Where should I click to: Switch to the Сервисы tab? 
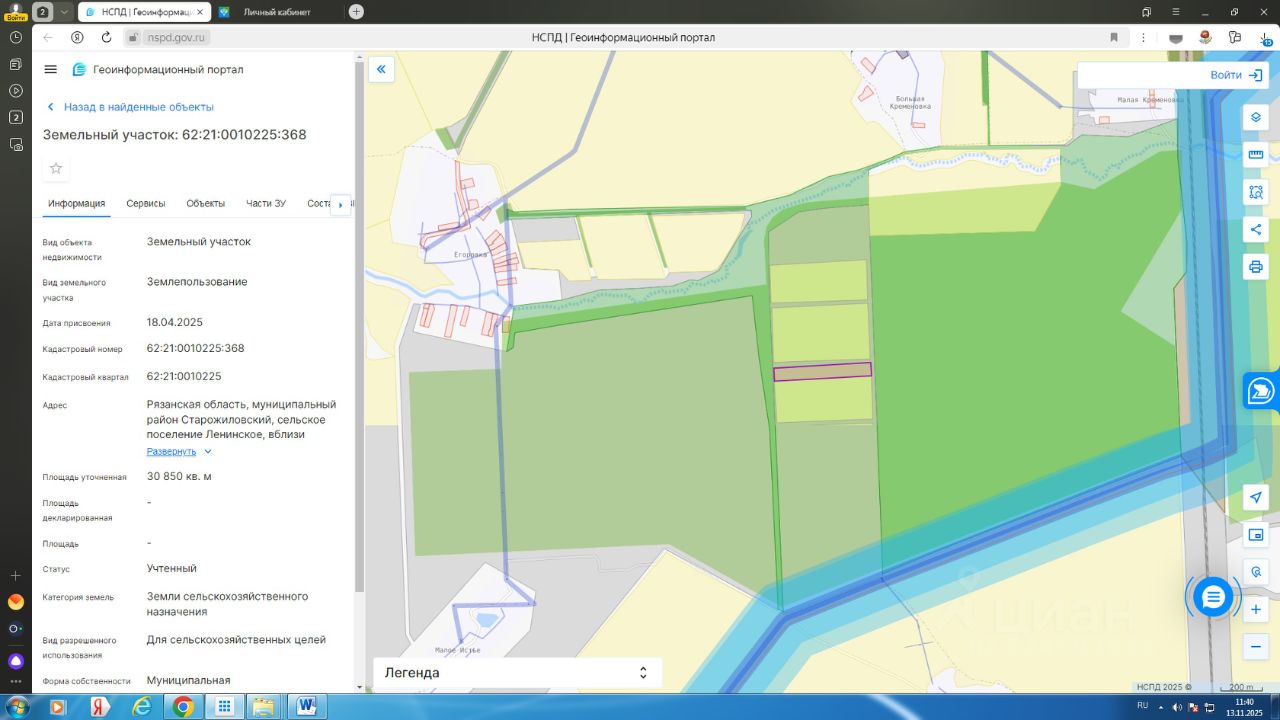point(146,204)
